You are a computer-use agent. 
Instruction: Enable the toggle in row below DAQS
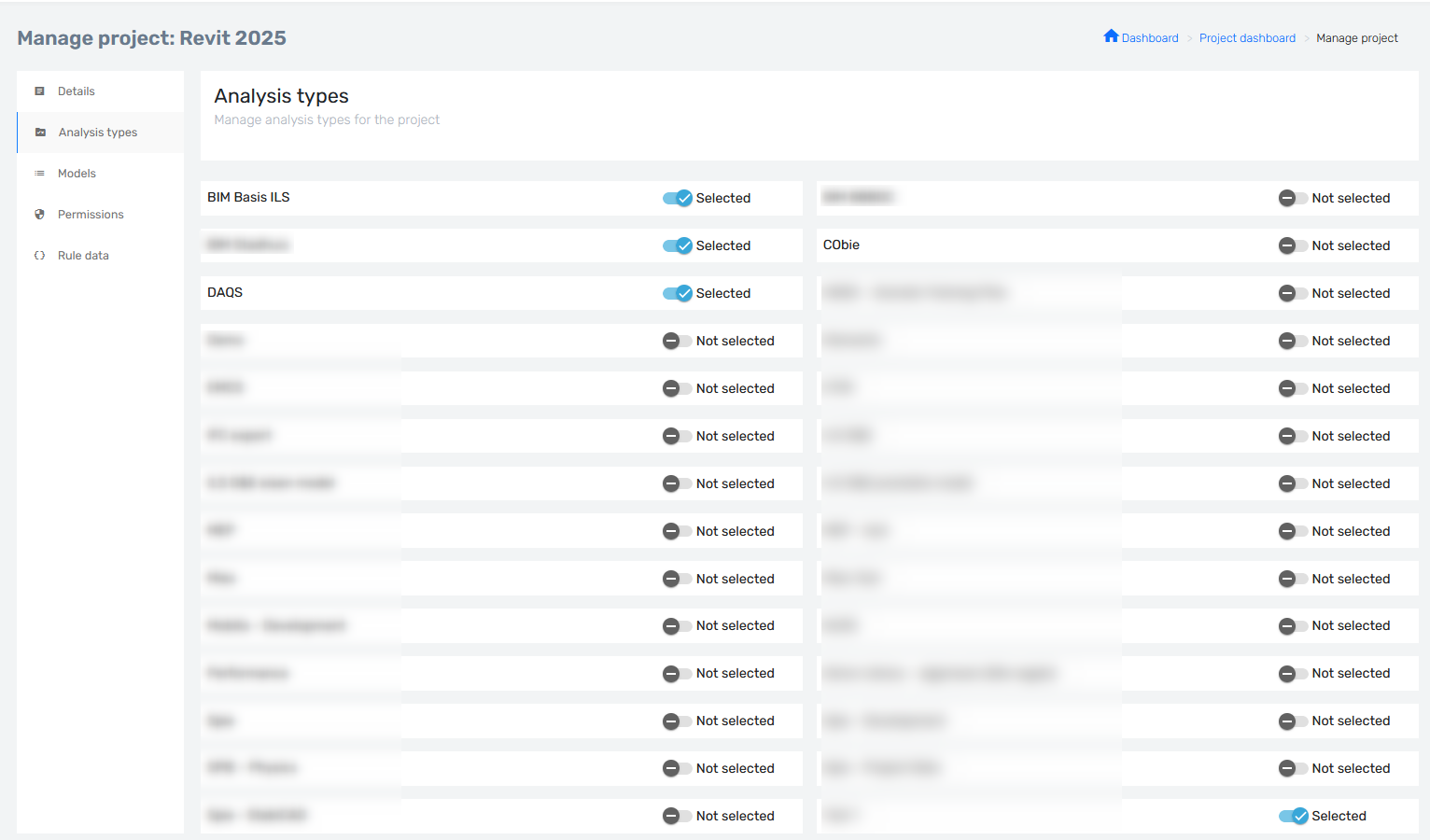pyautogui.click(x=678, y=341)
